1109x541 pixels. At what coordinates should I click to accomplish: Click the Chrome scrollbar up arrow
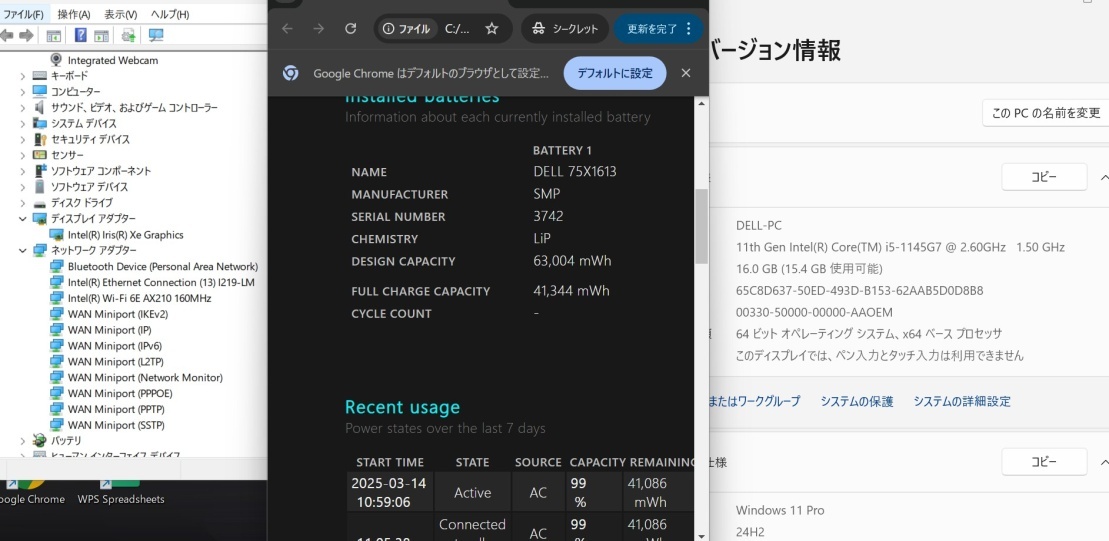point(701,104)
